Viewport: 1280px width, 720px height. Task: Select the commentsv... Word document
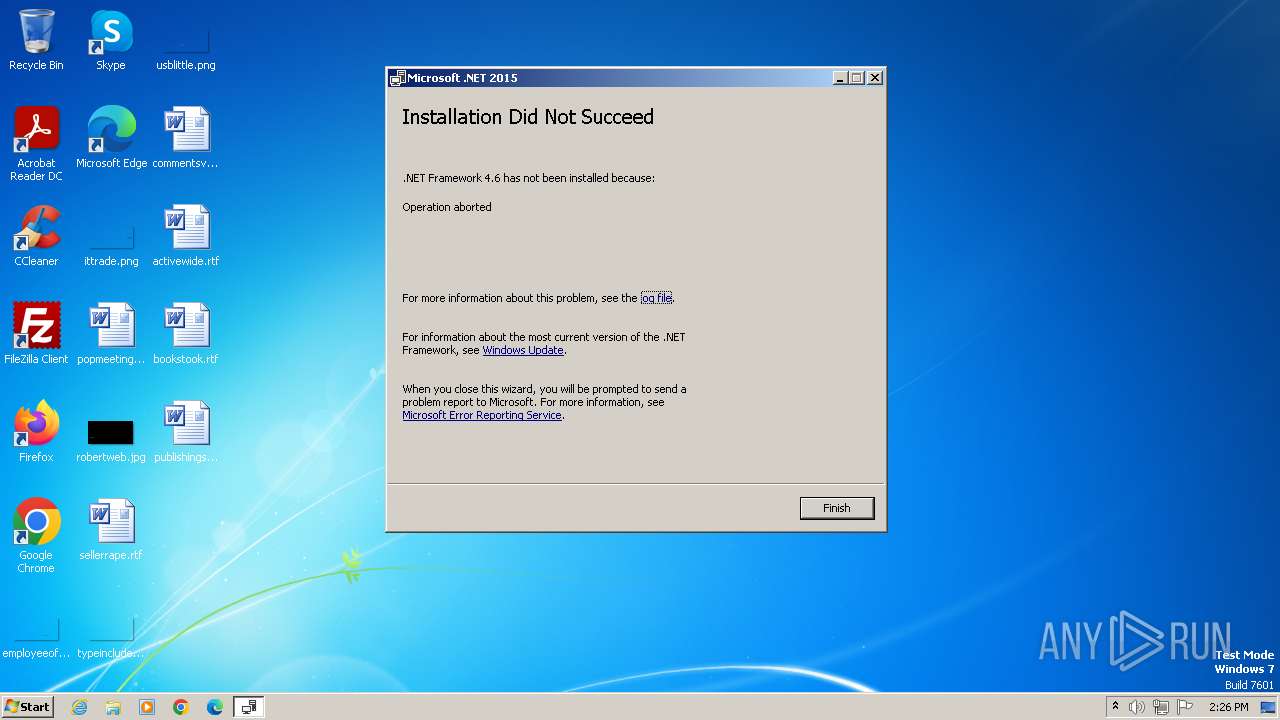[186, 138]
